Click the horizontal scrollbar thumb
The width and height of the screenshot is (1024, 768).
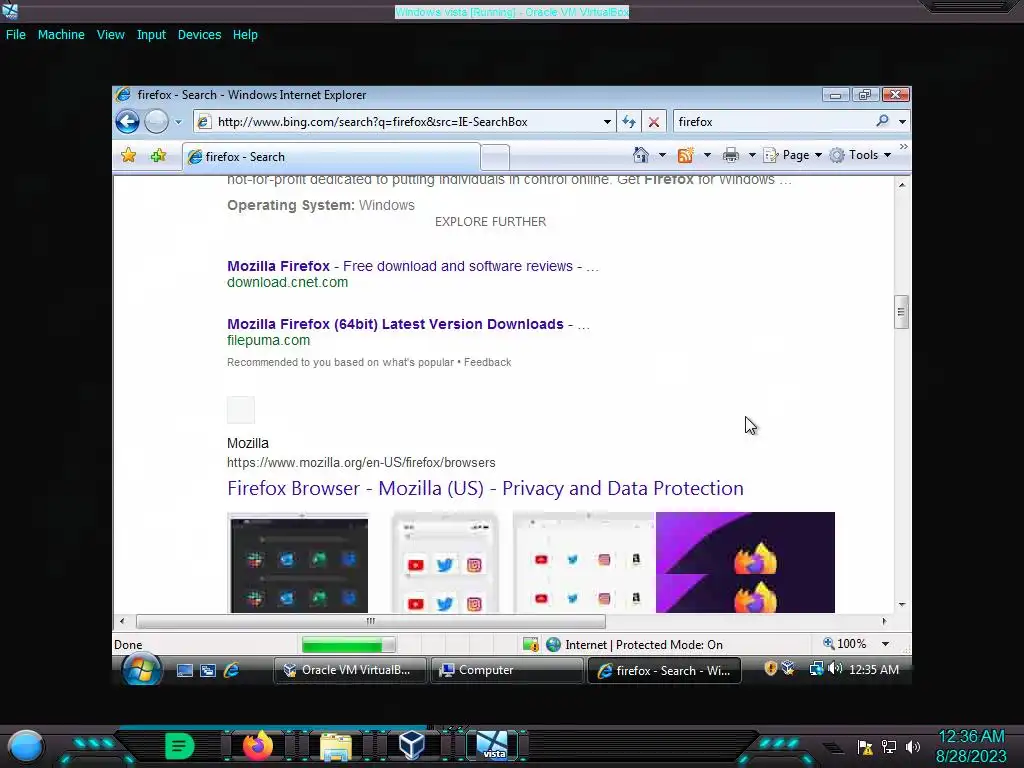tap(370, 621)
